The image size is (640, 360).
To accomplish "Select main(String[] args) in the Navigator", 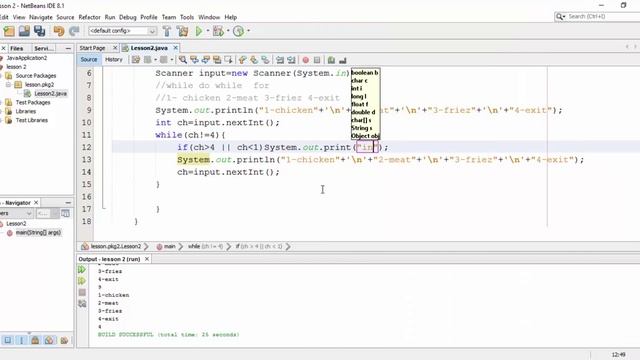I will pos(38,233).
